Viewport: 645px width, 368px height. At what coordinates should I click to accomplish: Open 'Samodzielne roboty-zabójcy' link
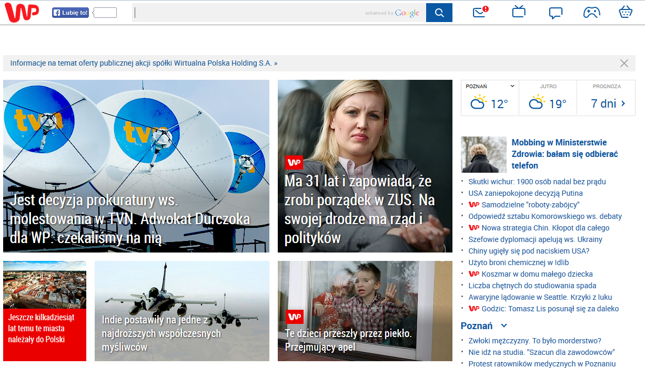(x=530, y=204)
